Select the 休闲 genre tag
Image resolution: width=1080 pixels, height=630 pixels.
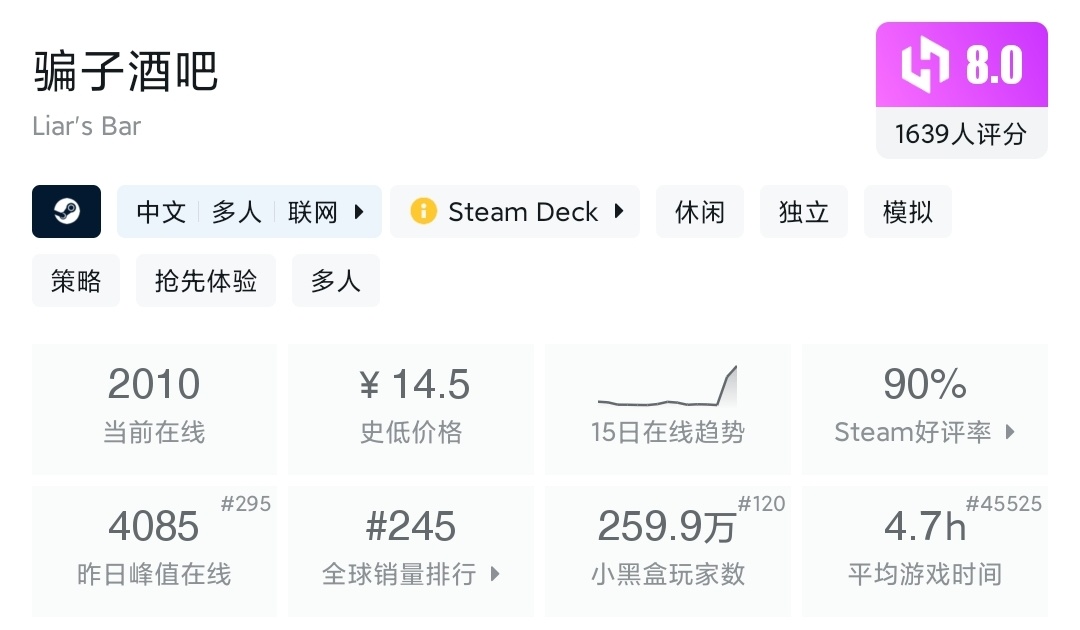(700, 212)
